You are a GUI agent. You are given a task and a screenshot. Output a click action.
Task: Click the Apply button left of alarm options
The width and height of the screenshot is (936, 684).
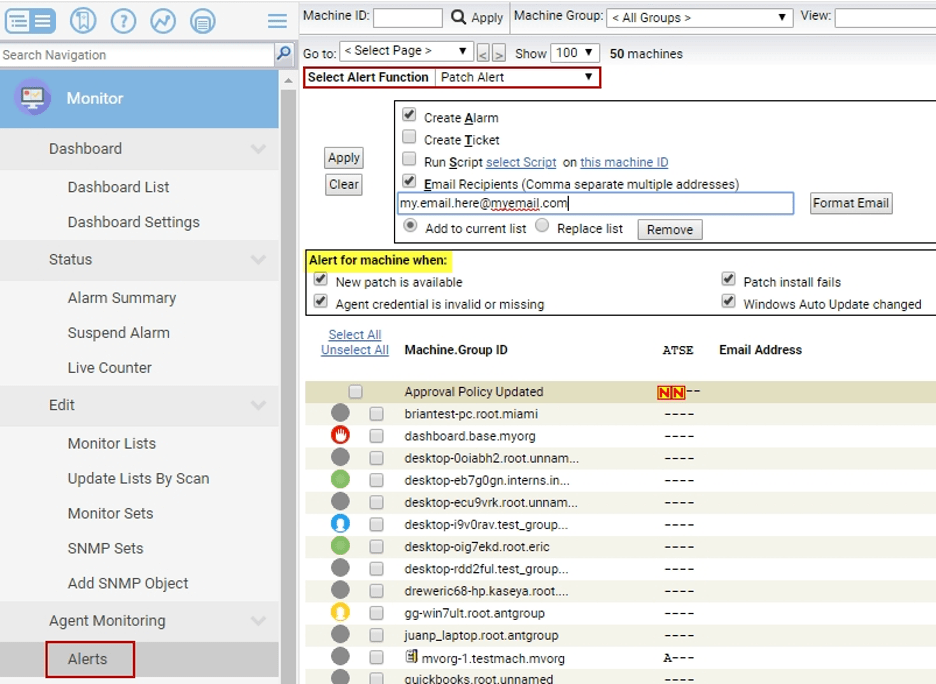344,158
